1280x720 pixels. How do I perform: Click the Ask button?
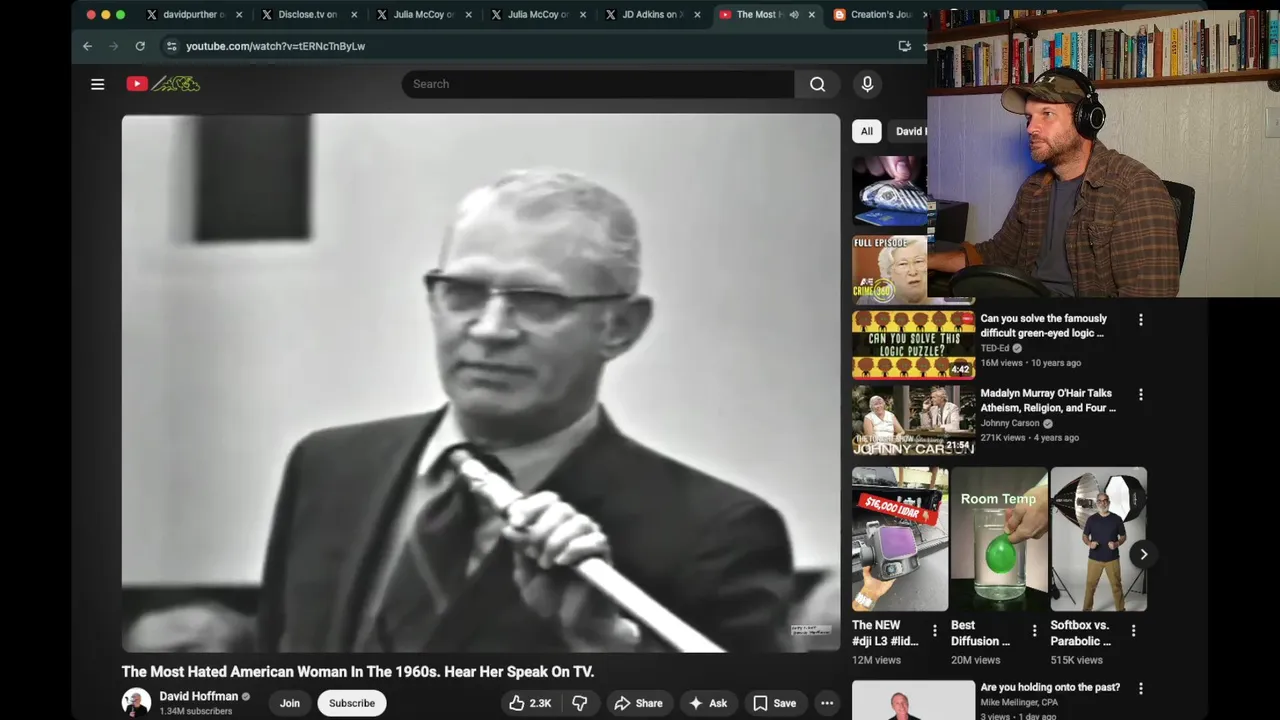click(707, 703)
